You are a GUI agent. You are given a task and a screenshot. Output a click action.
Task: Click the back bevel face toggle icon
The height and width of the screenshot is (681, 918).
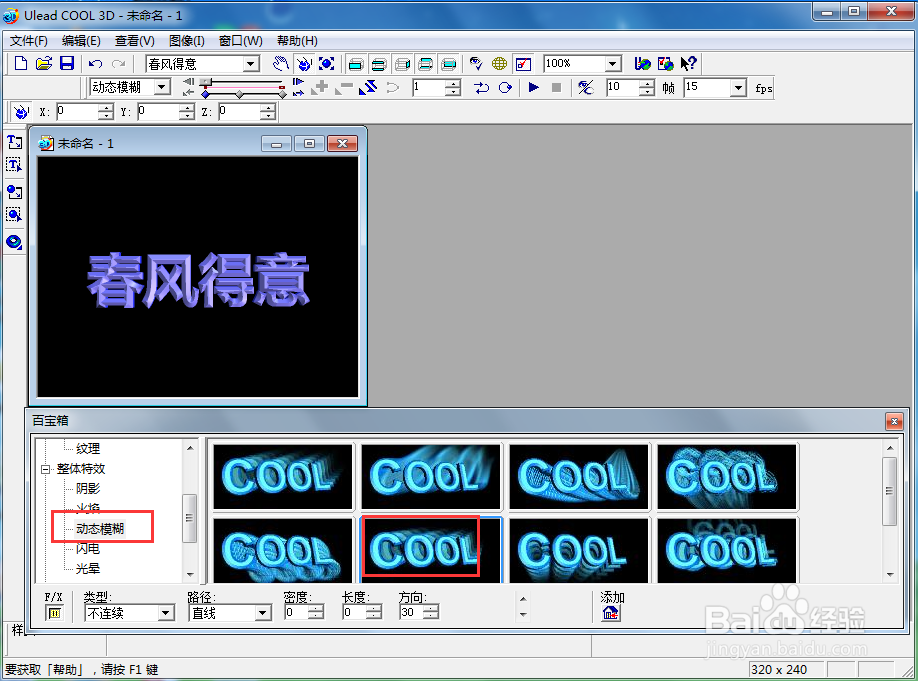point(426,64)
